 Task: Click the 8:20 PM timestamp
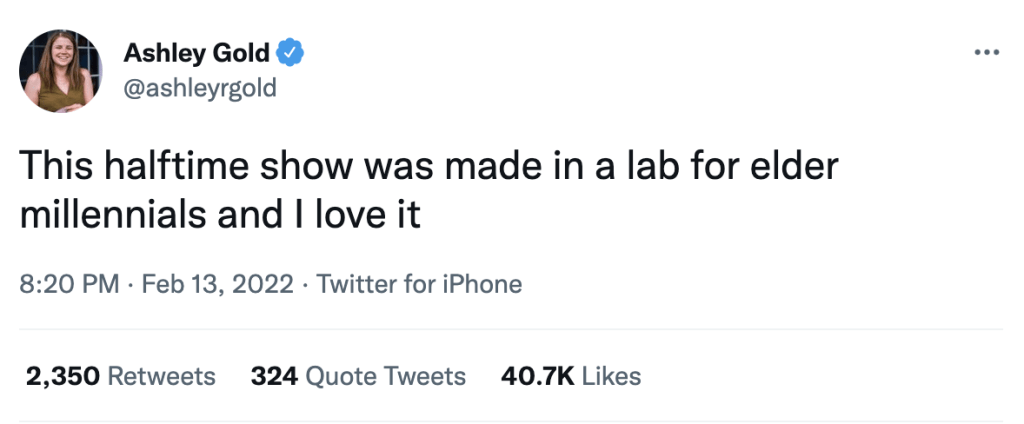pyautogui.click(x=69, y=284)
